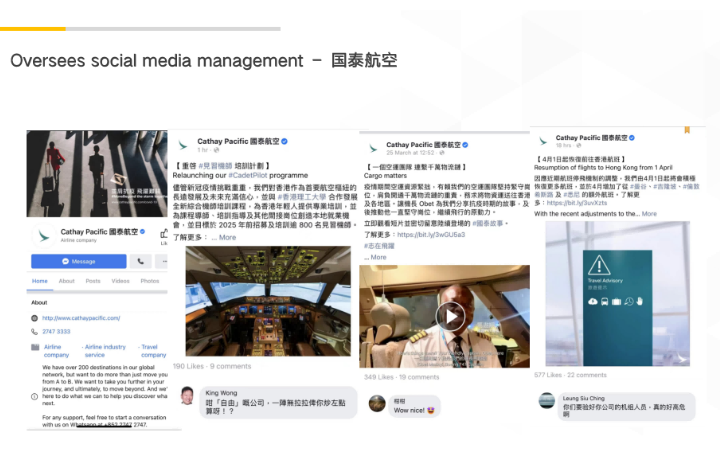Image resolution: width=720 pixels, height=450 pixels.
Task: Click Cathay Pacific logo on page profile
Action: tap(44, 236)
